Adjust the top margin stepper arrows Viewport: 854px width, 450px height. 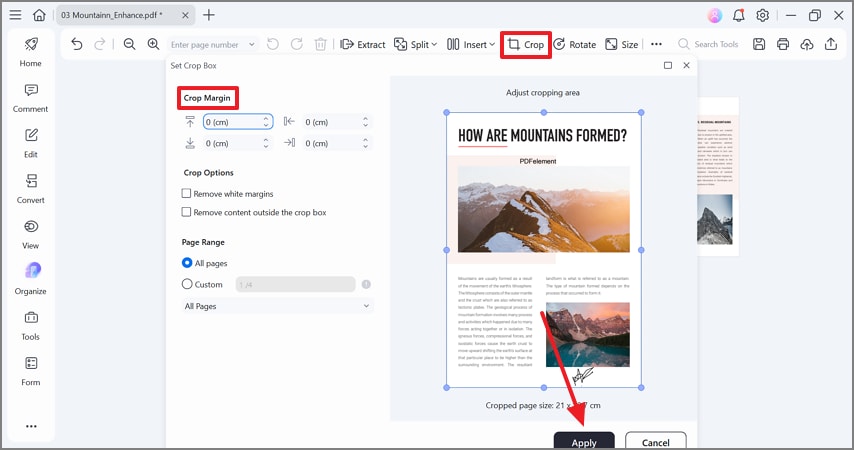pyautogui.click(x=266, y=121)
